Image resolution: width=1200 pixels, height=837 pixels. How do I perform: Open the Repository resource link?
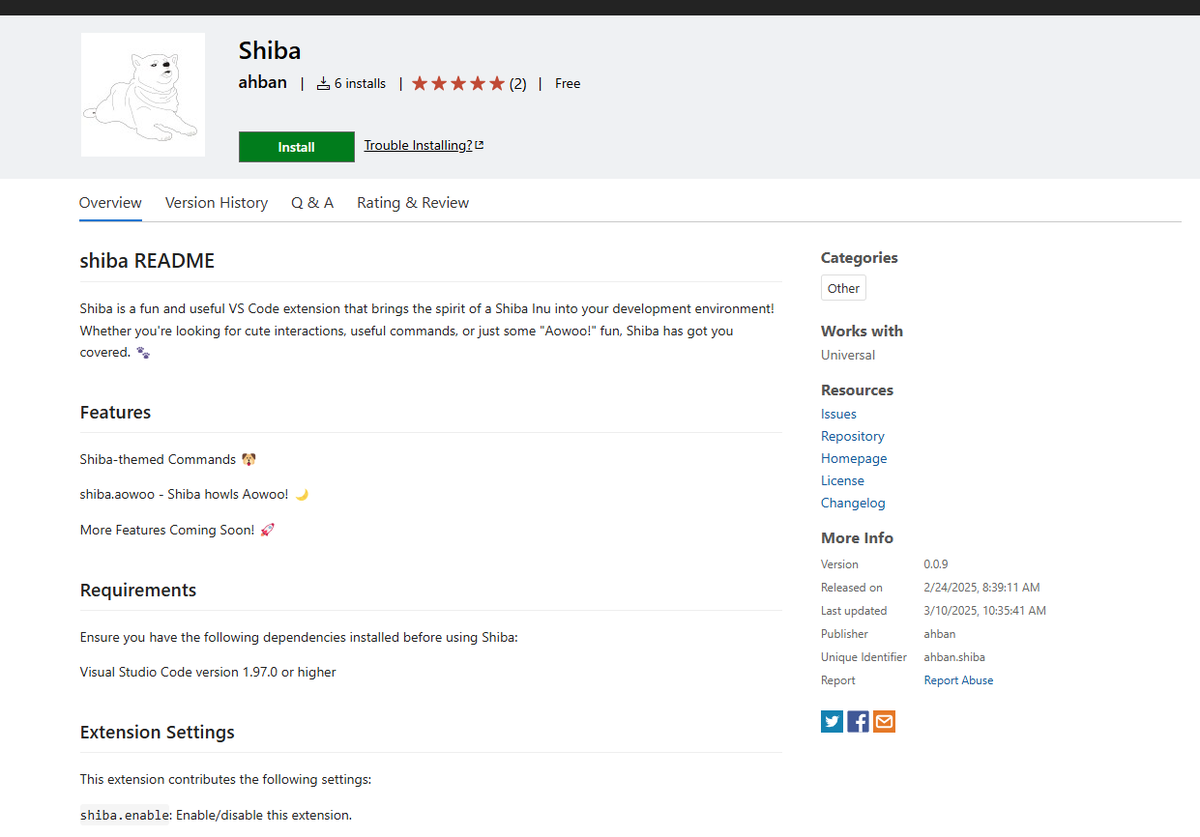coord(853,436)
